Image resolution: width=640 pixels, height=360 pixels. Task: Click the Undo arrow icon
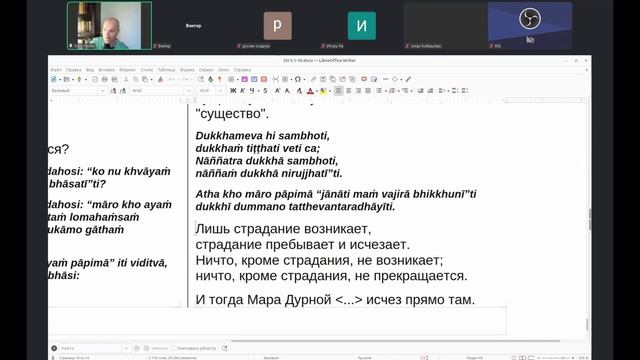[172, 79]
